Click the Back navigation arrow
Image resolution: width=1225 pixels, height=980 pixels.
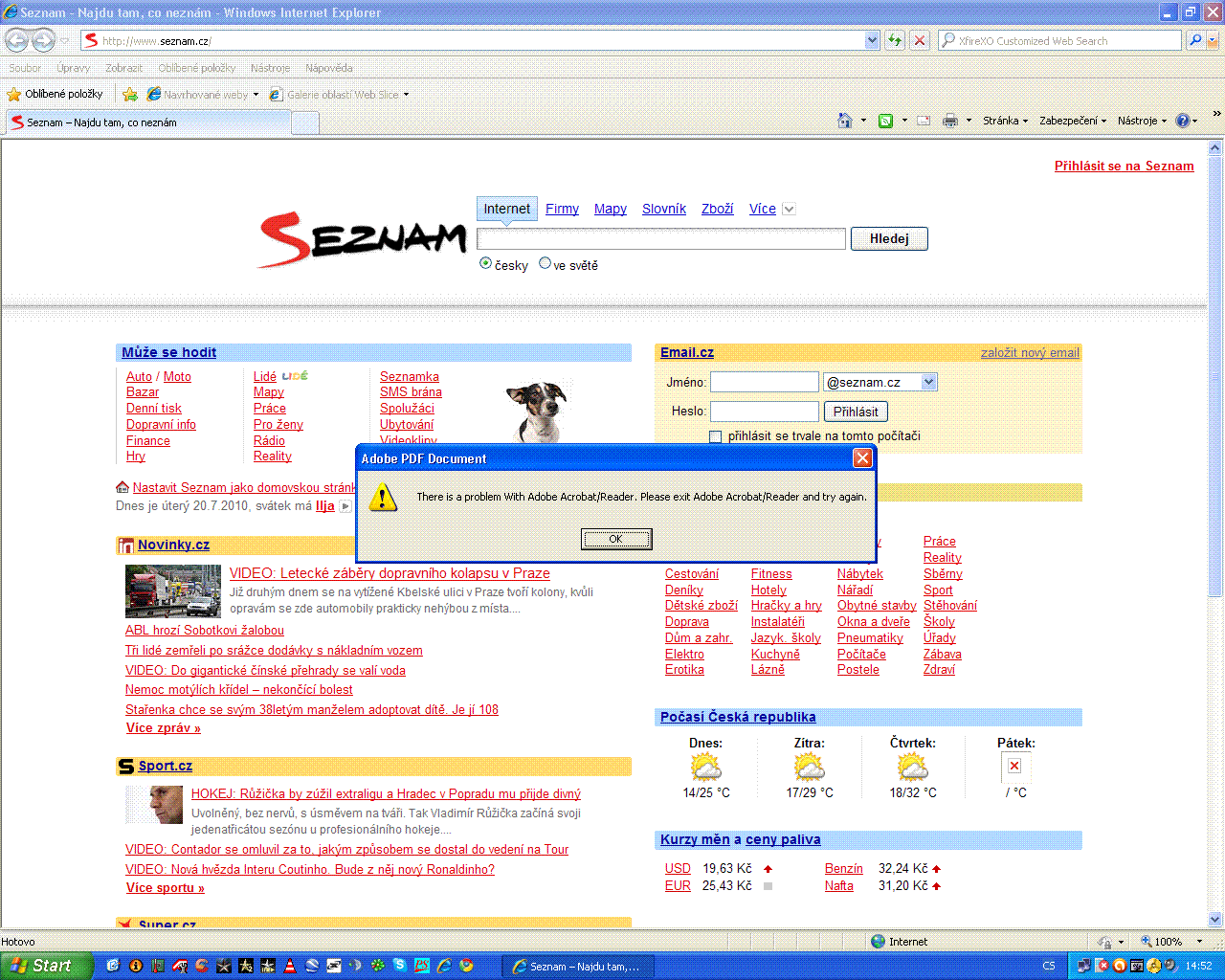16,40
